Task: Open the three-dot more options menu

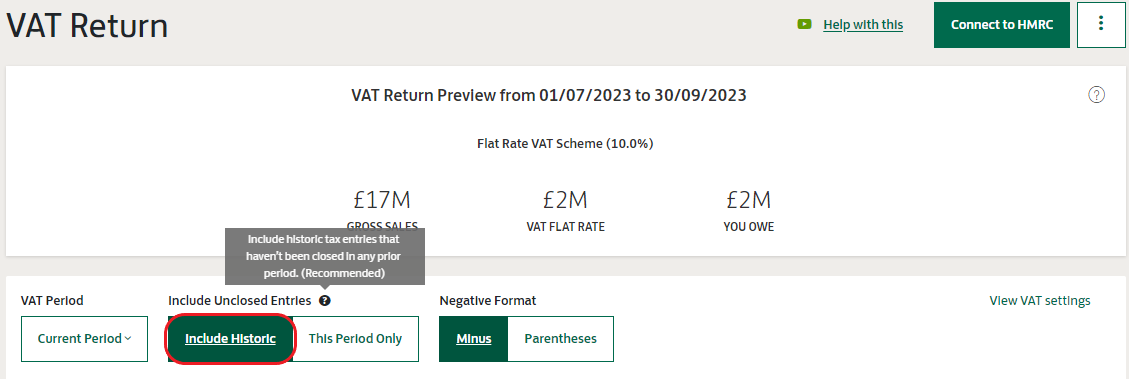Action: 1100,24
